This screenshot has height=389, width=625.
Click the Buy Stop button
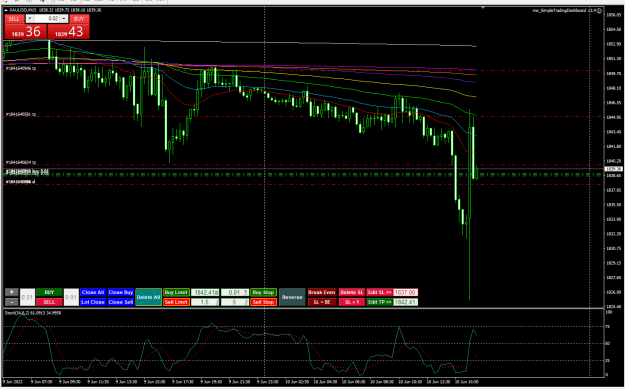(x=263, y=292)
